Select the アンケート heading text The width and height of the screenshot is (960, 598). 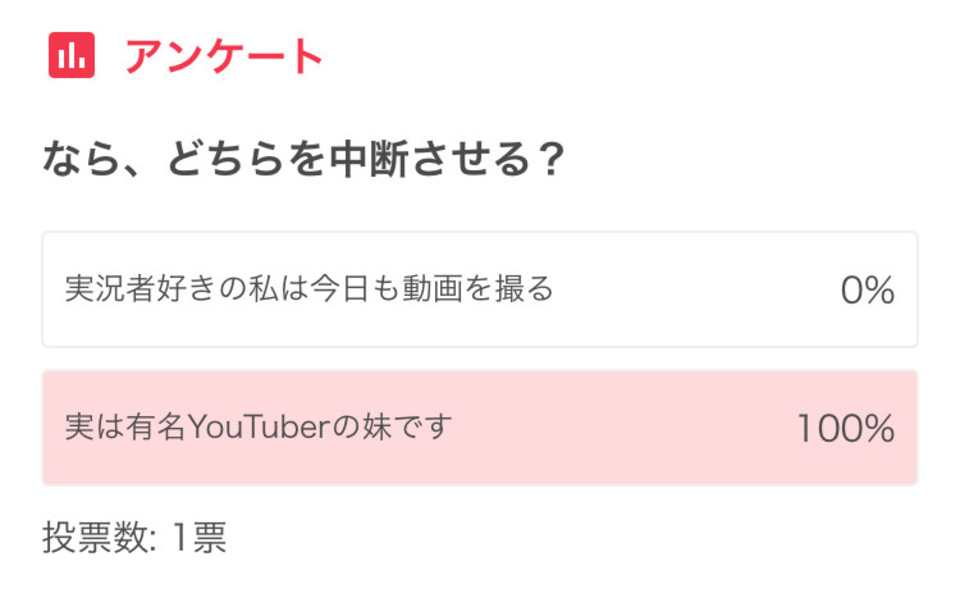(224, 56)
